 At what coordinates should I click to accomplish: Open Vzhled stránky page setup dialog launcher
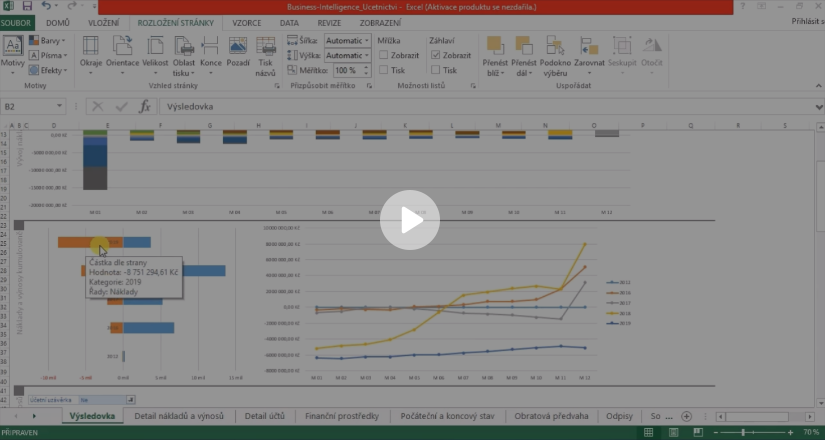(277, 86)
